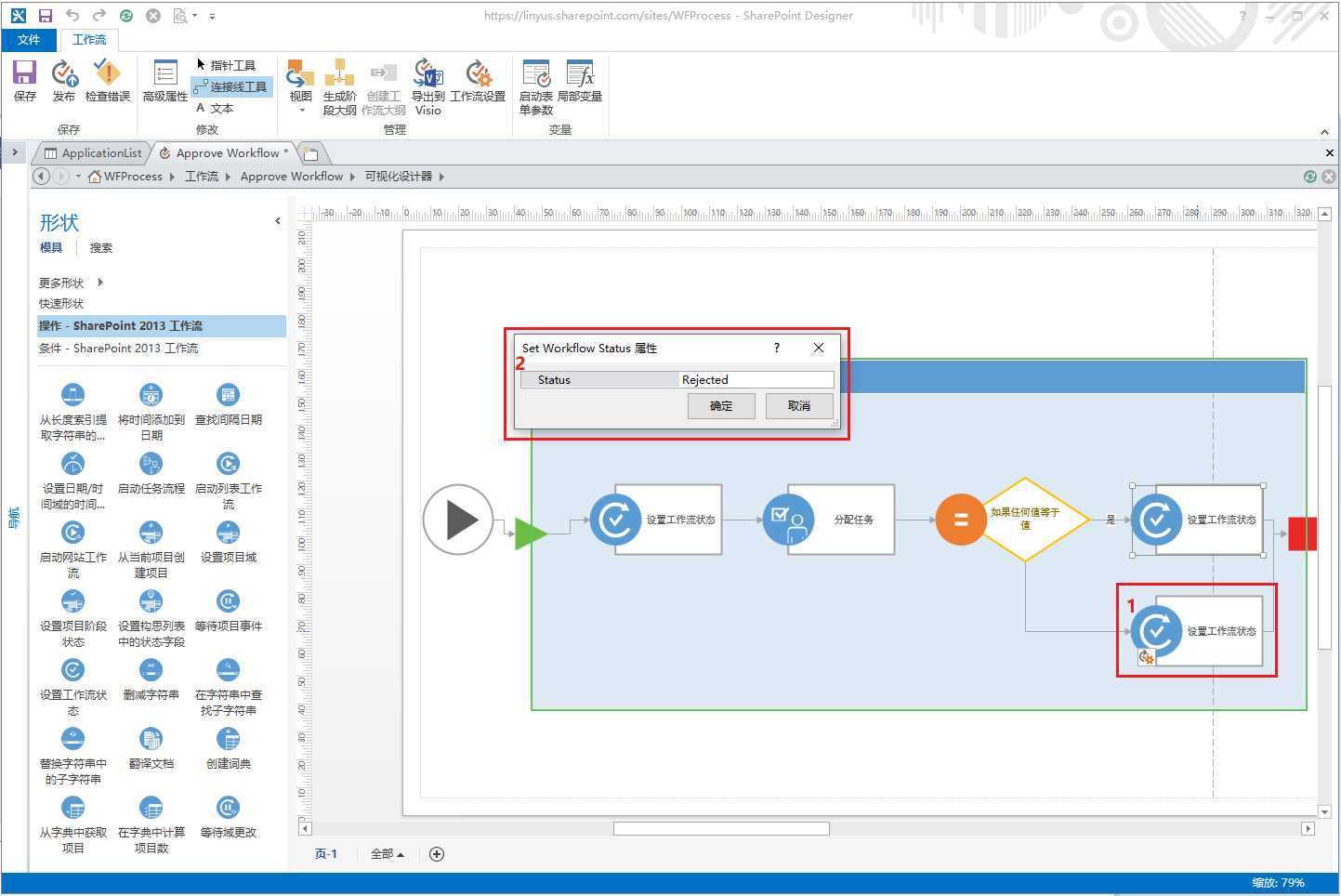
Task: Open Advanced Properties (高级属性)
Action: pos(165,80)
